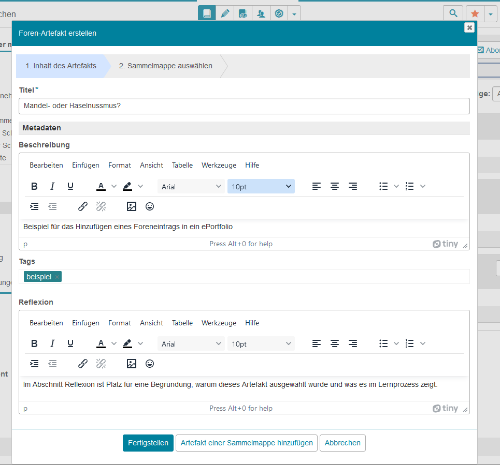This screenshot has width=500, height=465.
Task: Click the search magnifier icon
Action: point(453,13)
